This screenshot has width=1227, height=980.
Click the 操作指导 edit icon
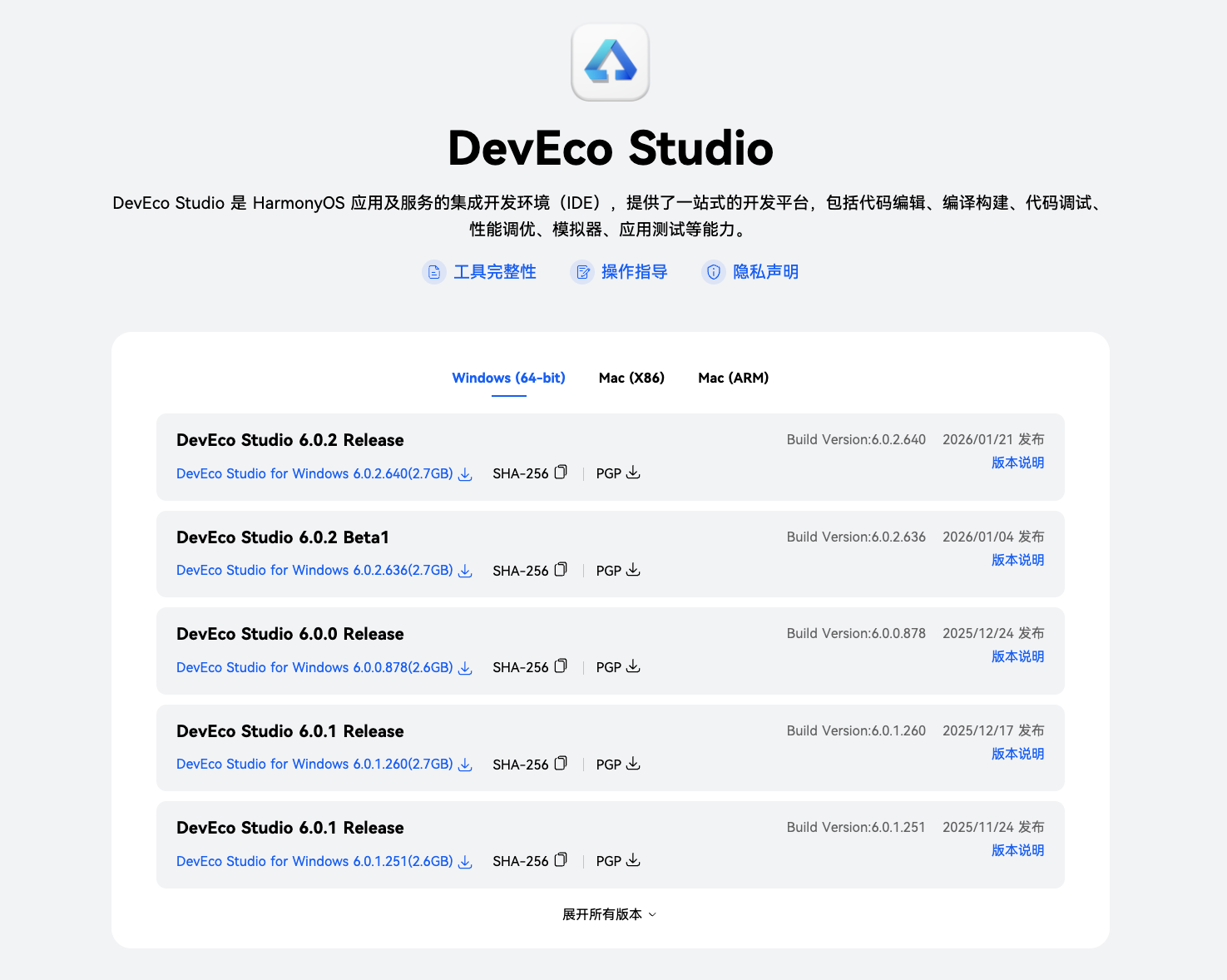tap(582, 272)
